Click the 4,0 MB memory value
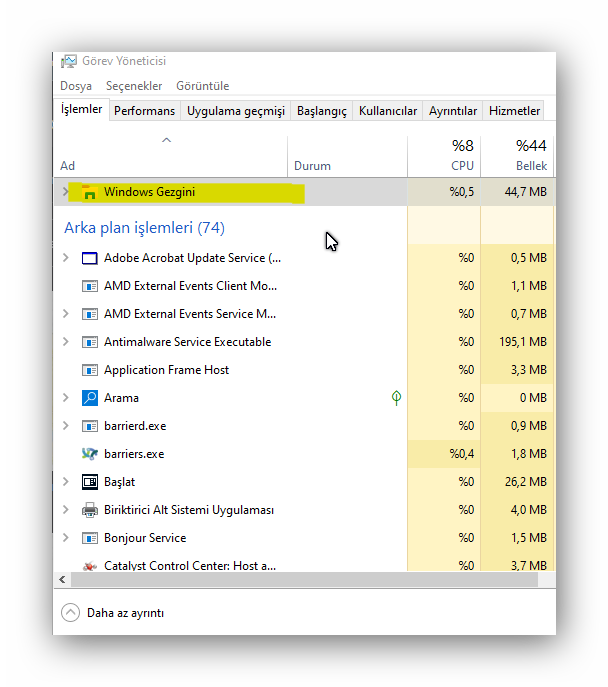This screenshot has width=608, height=687. [x=529, y=510]
